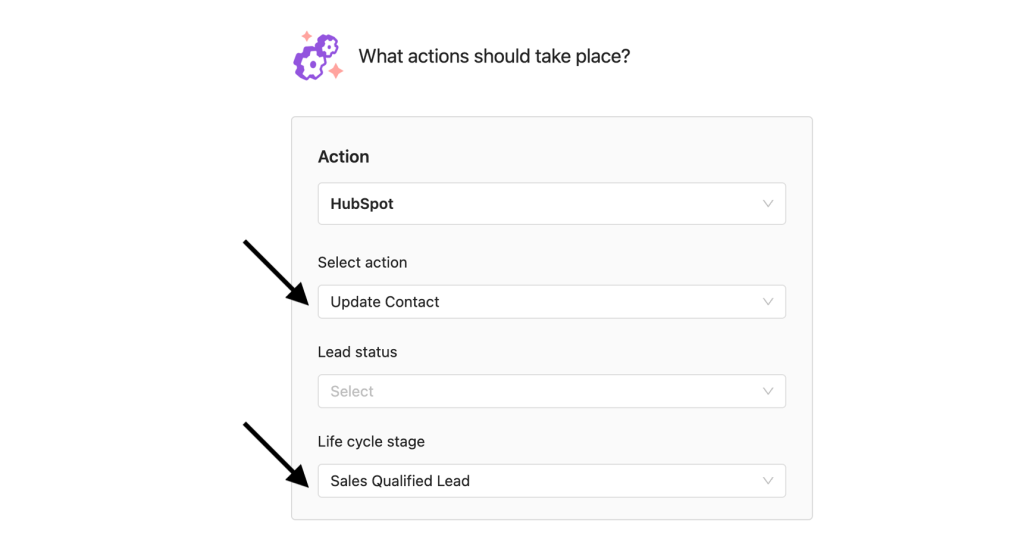Click the bold HubSpot text value
The image size is (1024, 558).
click(362, 204)
